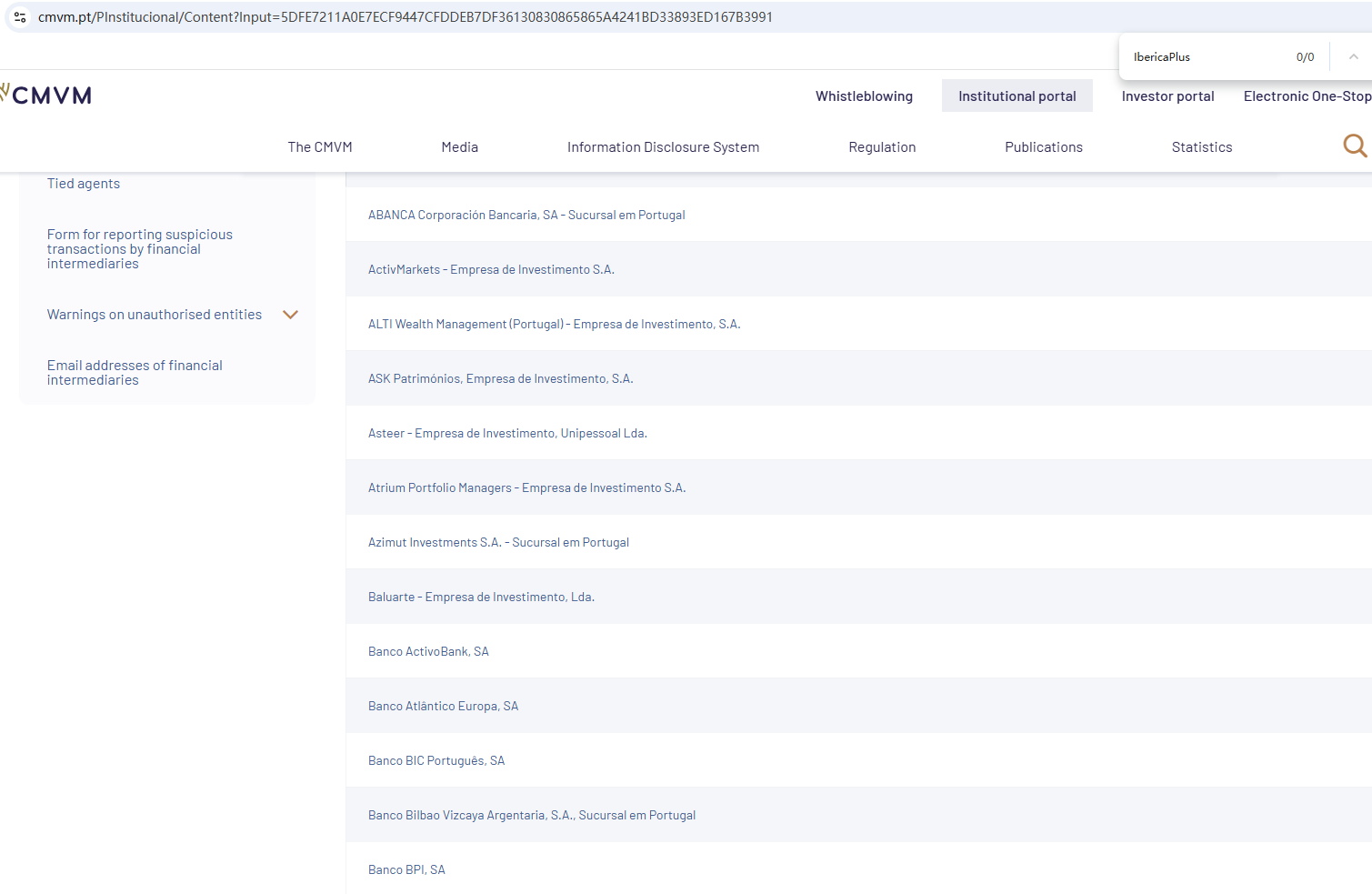Click the browser address bar URL
The image size is (1372, 894).
(x=405, y=17)
